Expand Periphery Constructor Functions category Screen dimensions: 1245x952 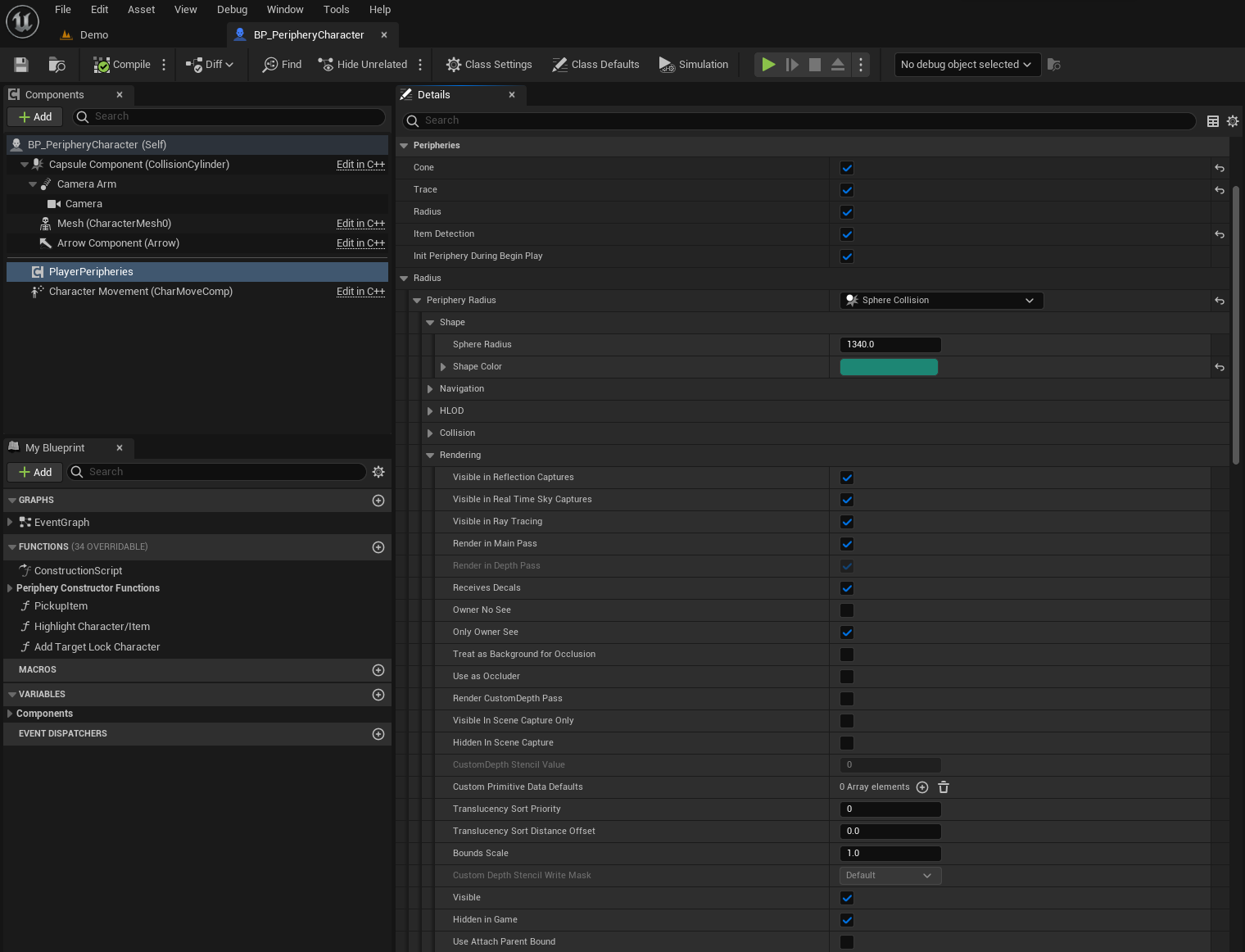[10, 588]
